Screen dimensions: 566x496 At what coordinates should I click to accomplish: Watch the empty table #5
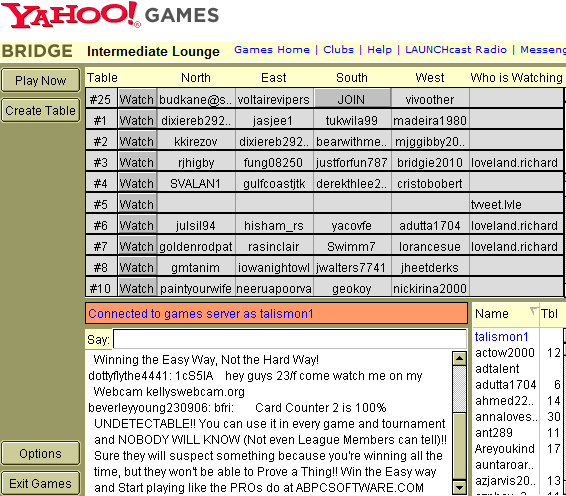(137, 204)
